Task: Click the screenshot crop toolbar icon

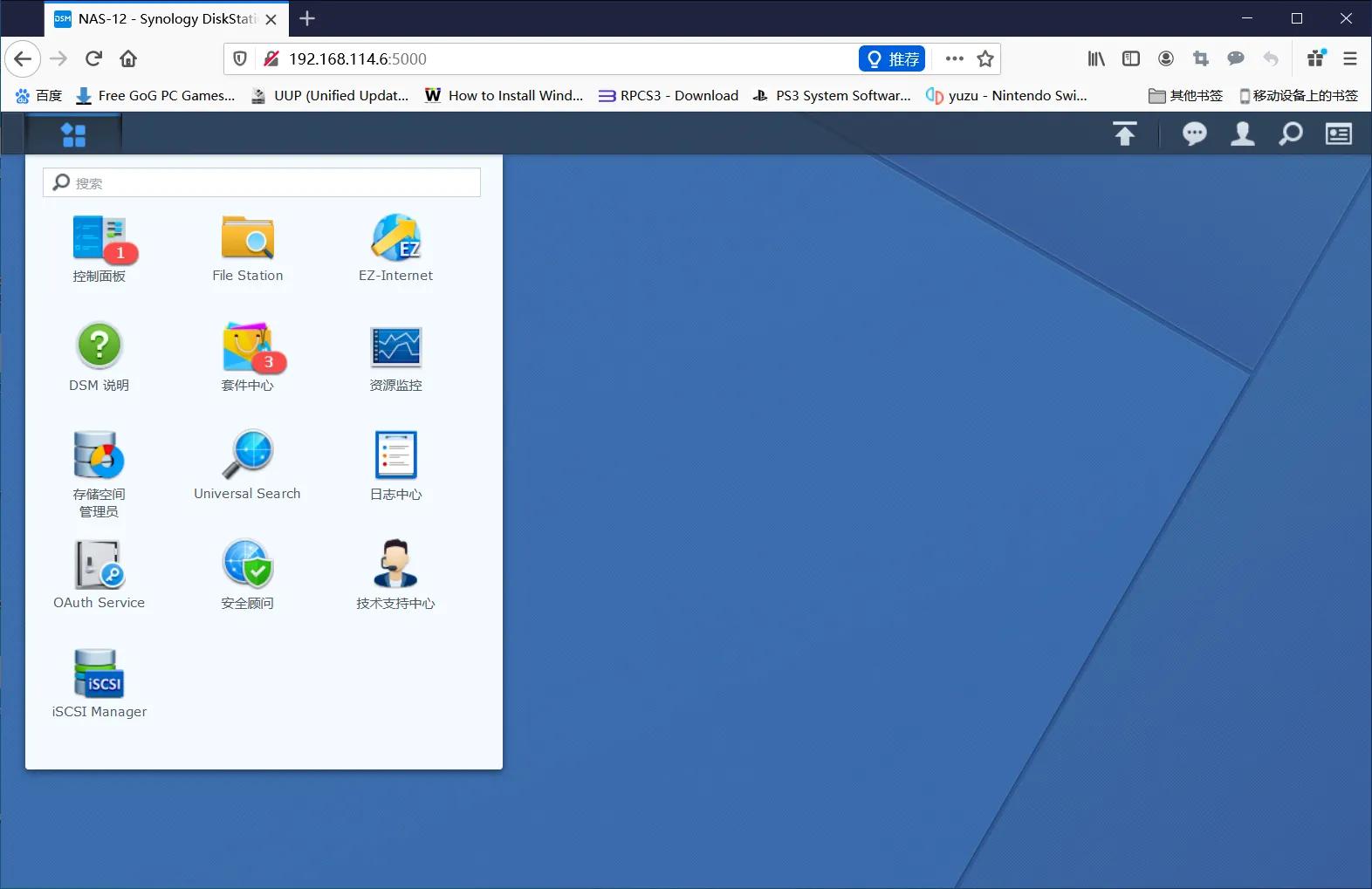Action: pyautogui.click(x=1201, y=58)
